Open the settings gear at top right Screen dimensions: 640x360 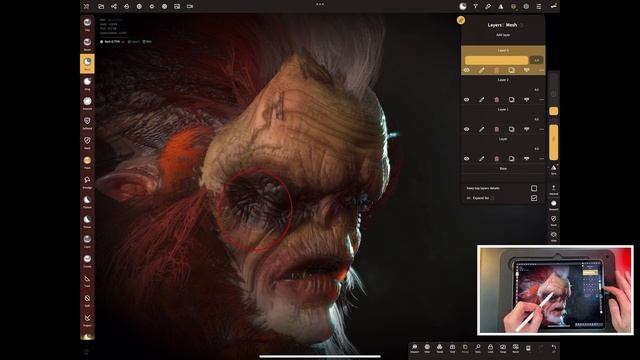(x=526, y=6)
